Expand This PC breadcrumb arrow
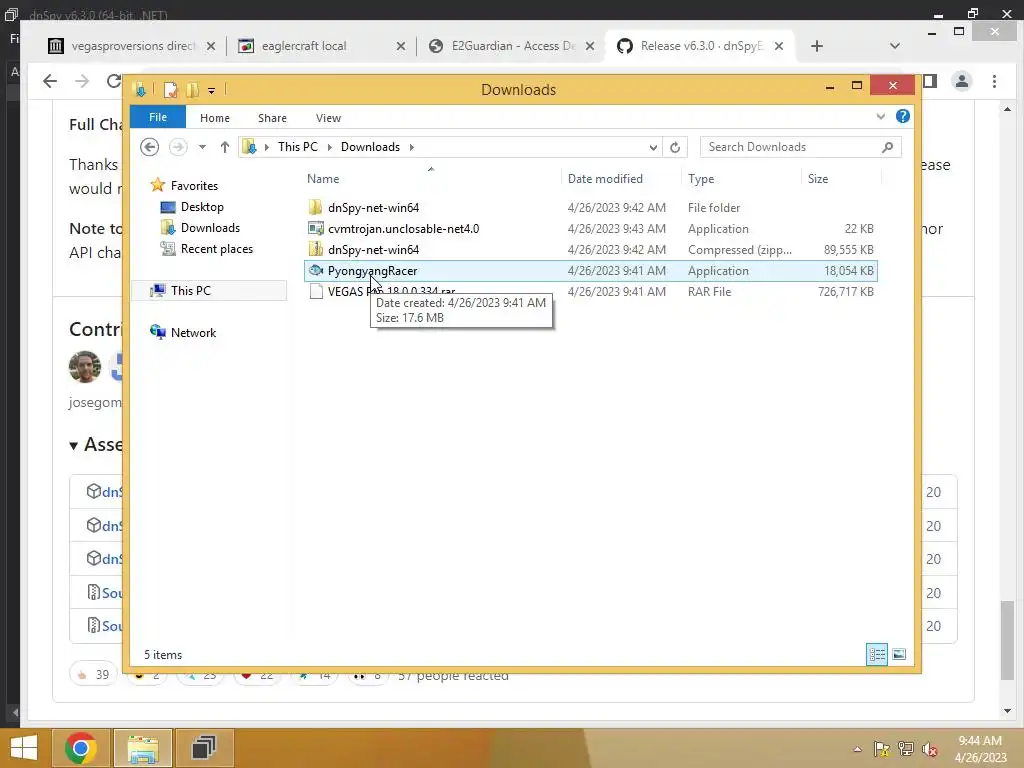This screenshot has width=1024, height=768. point(329,147)
